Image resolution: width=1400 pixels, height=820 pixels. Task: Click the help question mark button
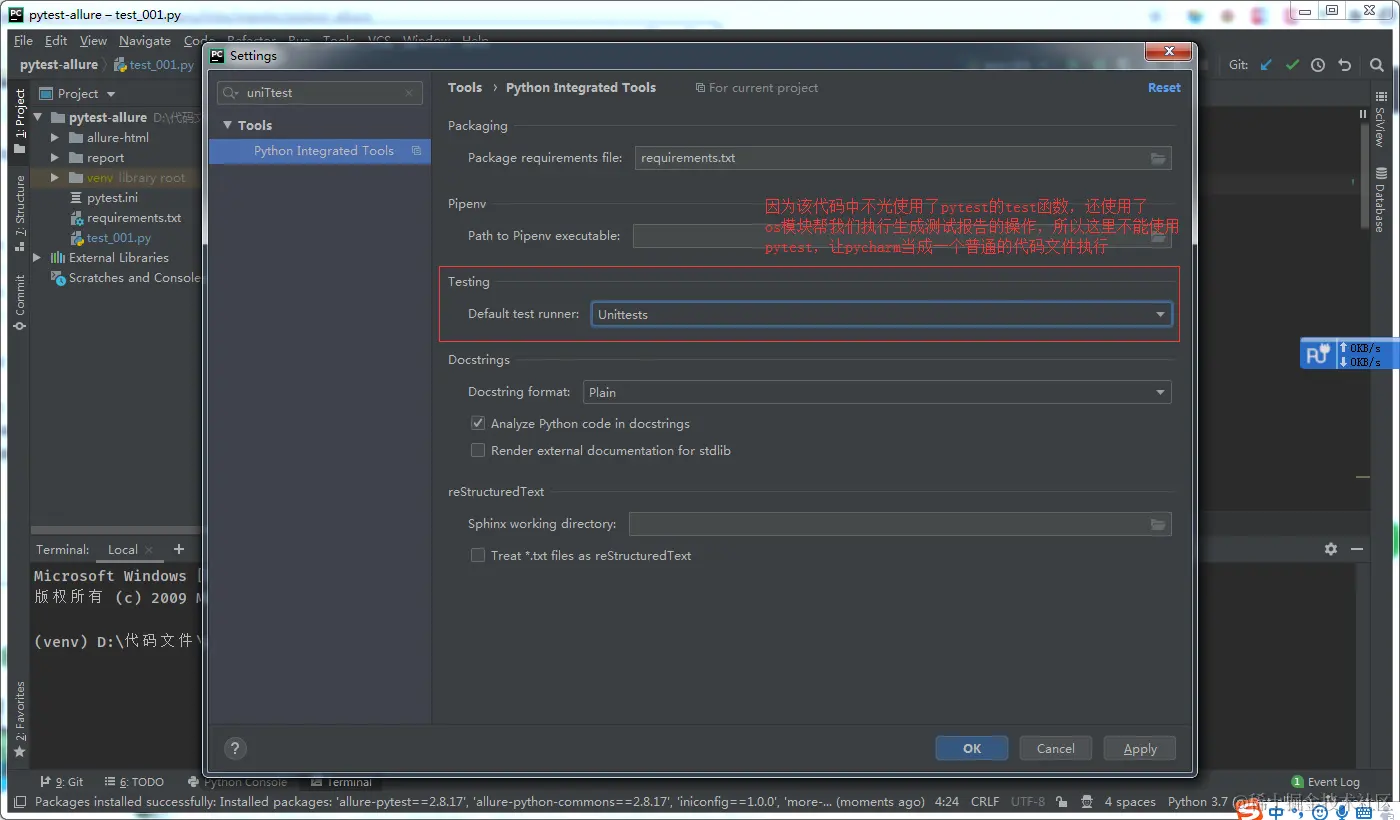tap(235, 748)
